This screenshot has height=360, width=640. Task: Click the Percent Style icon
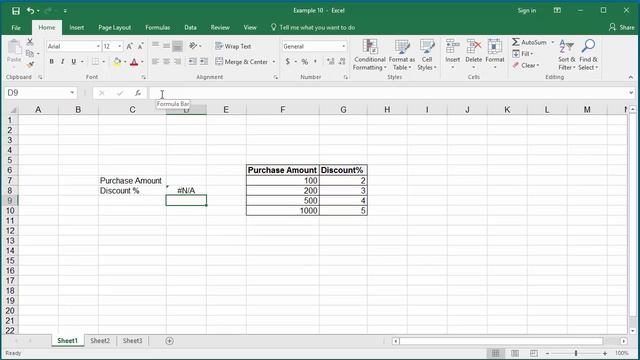(304, 62)
